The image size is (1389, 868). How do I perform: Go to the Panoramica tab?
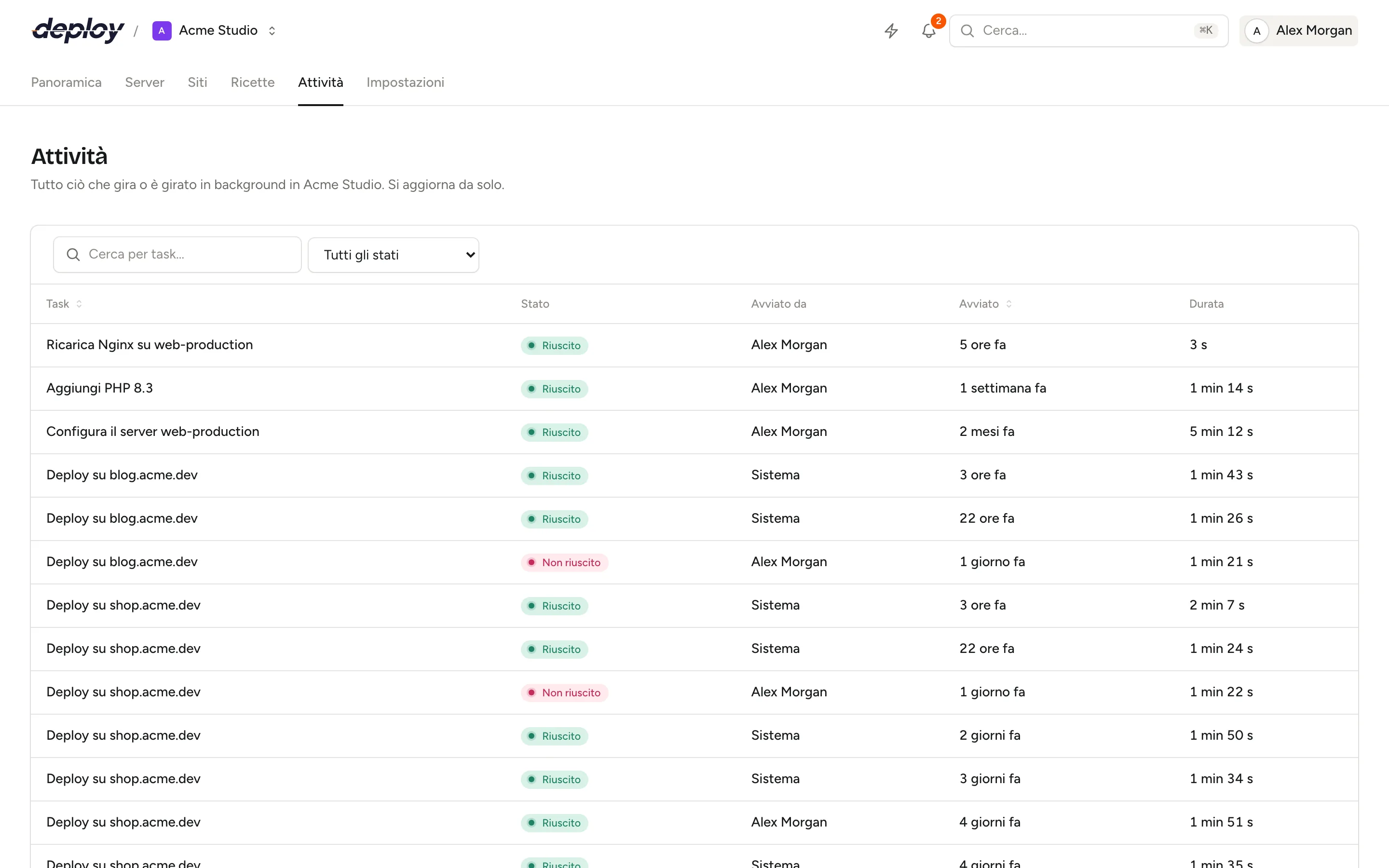click(66, 82)
